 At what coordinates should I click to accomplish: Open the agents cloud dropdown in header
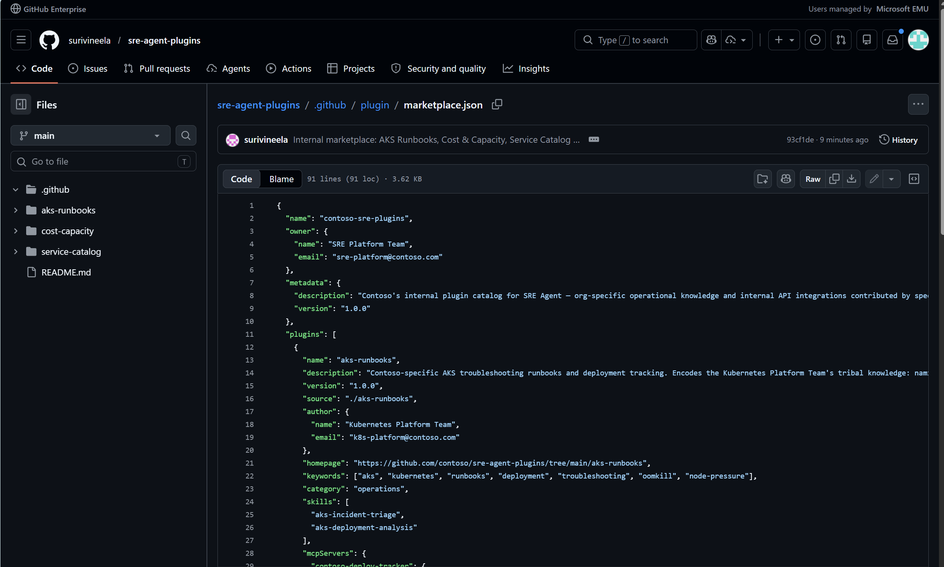[737, 40]
